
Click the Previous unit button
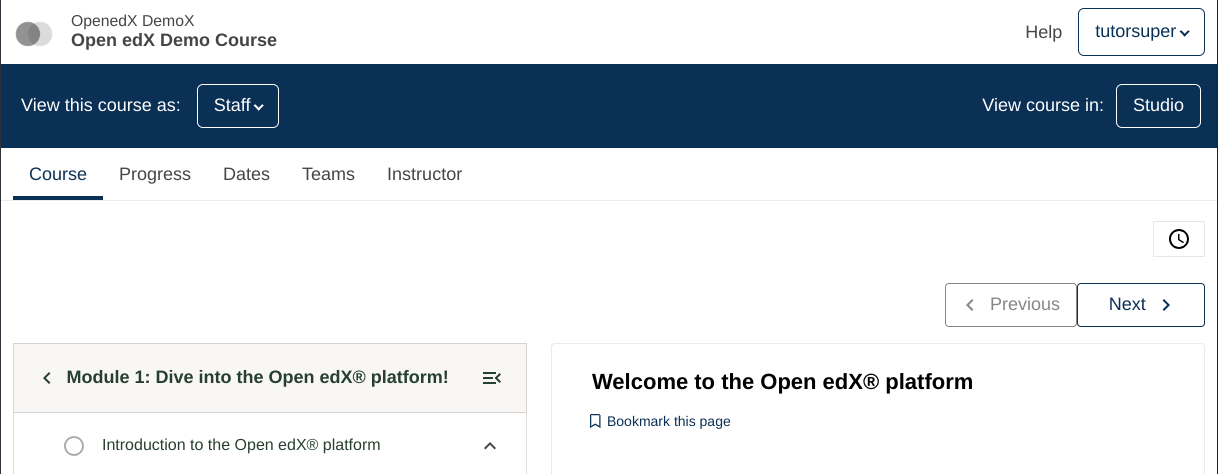(1011, 305)
